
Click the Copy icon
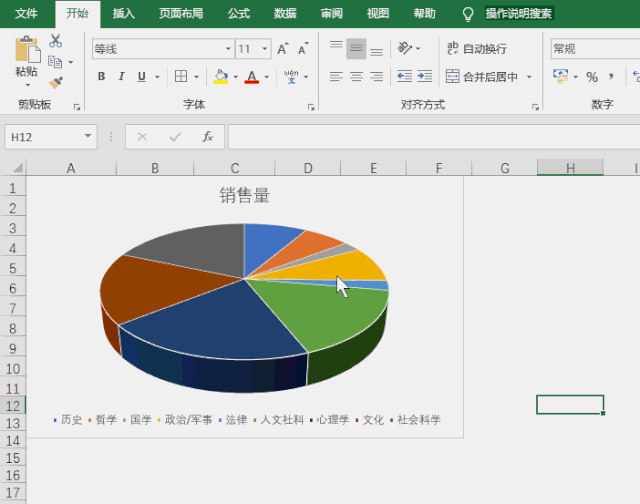pyautogui.click(x=55, y=62)
